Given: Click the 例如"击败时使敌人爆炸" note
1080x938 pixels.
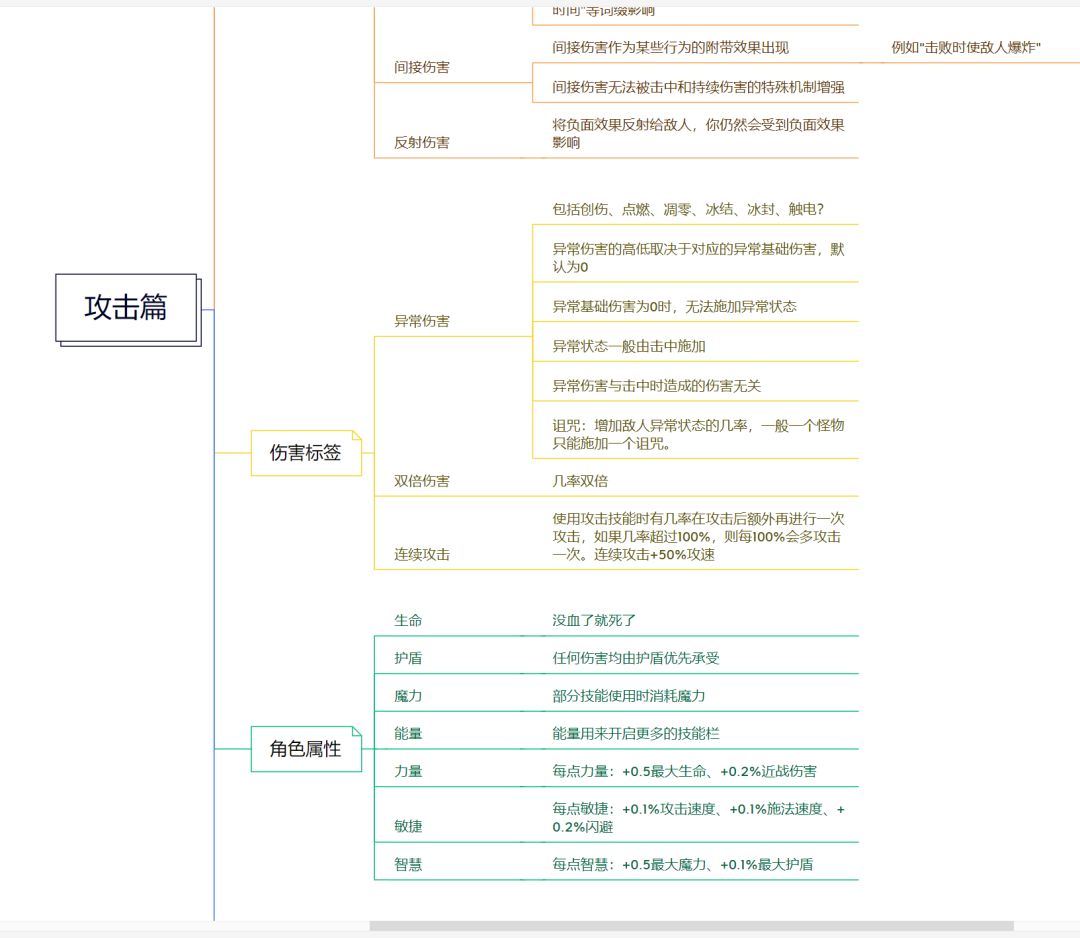Looking at the screenshot, I should tap(966, 48).
